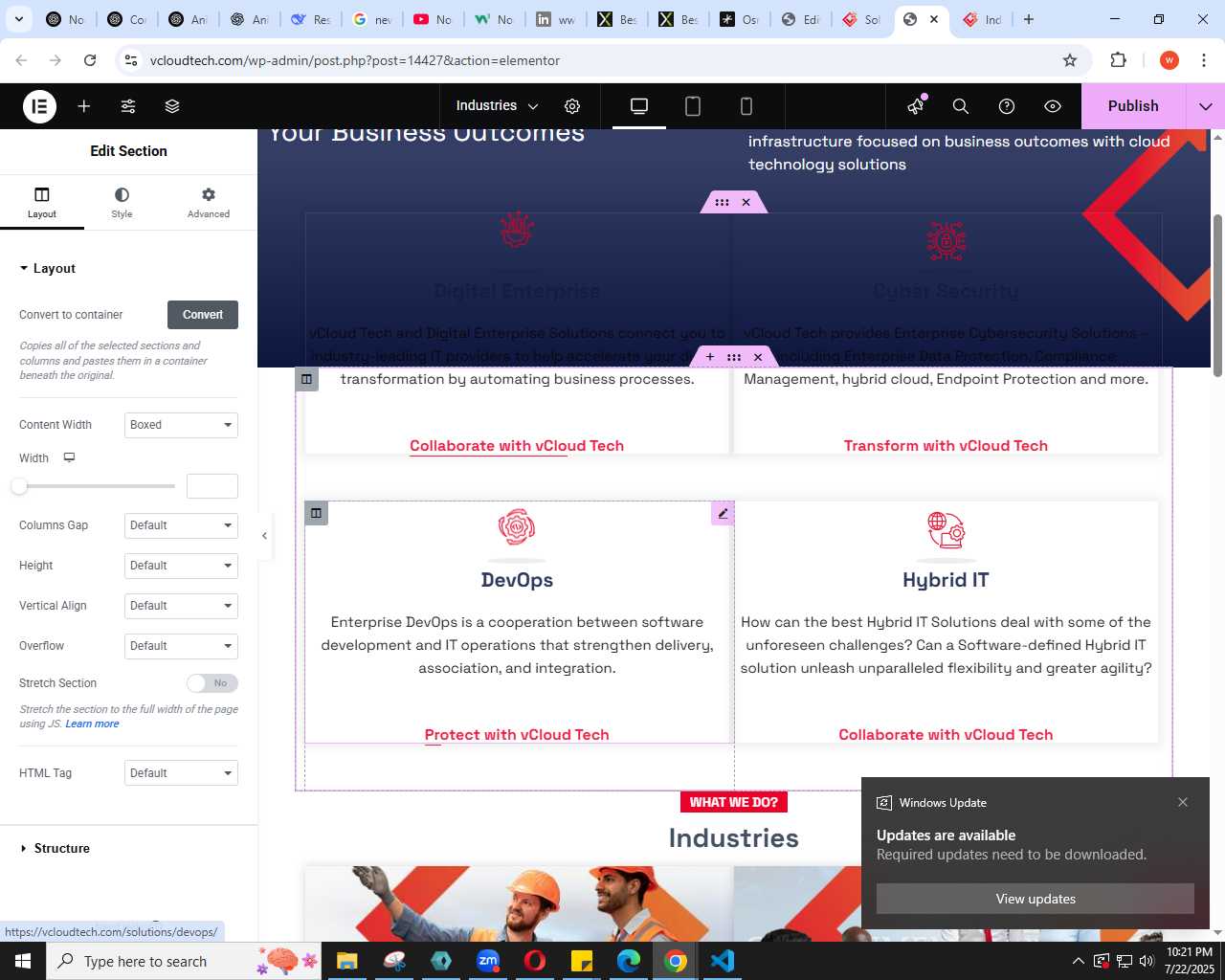Toggle the Stretch Section switch
The width and height of the screenshot is (1225, 980).
212,683
